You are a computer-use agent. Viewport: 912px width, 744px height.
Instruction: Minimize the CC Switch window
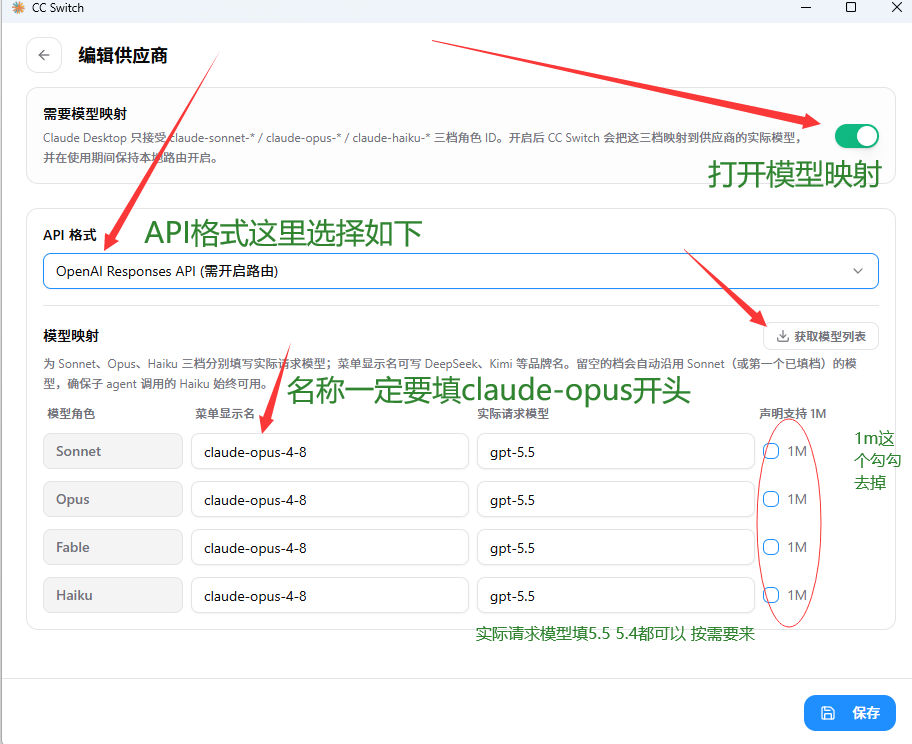806,8
